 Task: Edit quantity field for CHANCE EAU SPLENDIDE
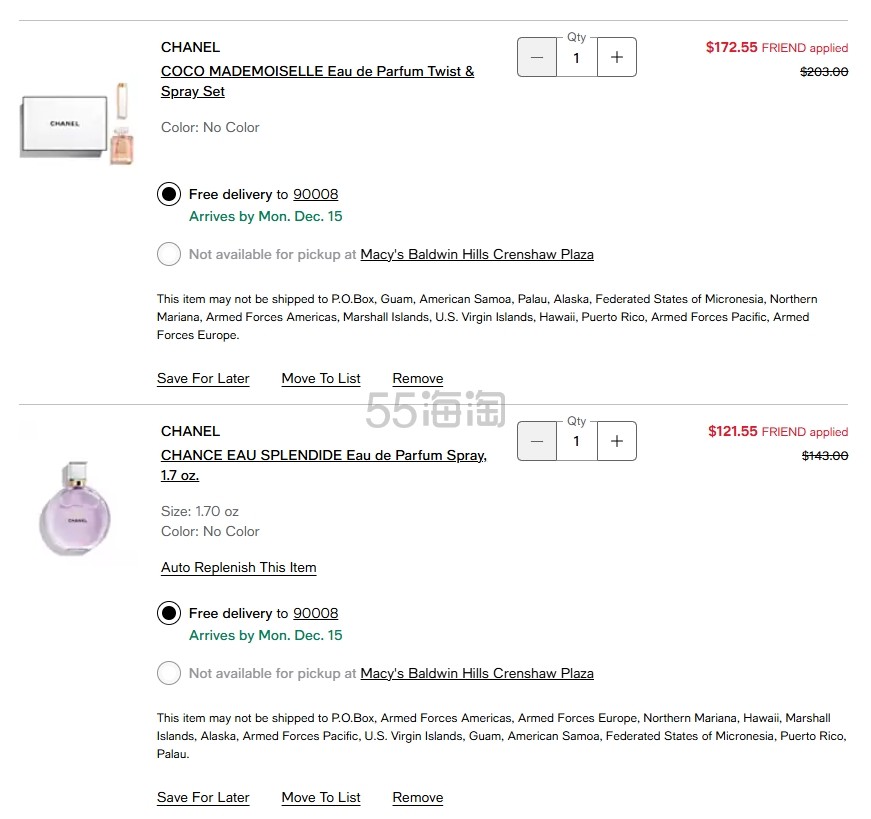576,441
